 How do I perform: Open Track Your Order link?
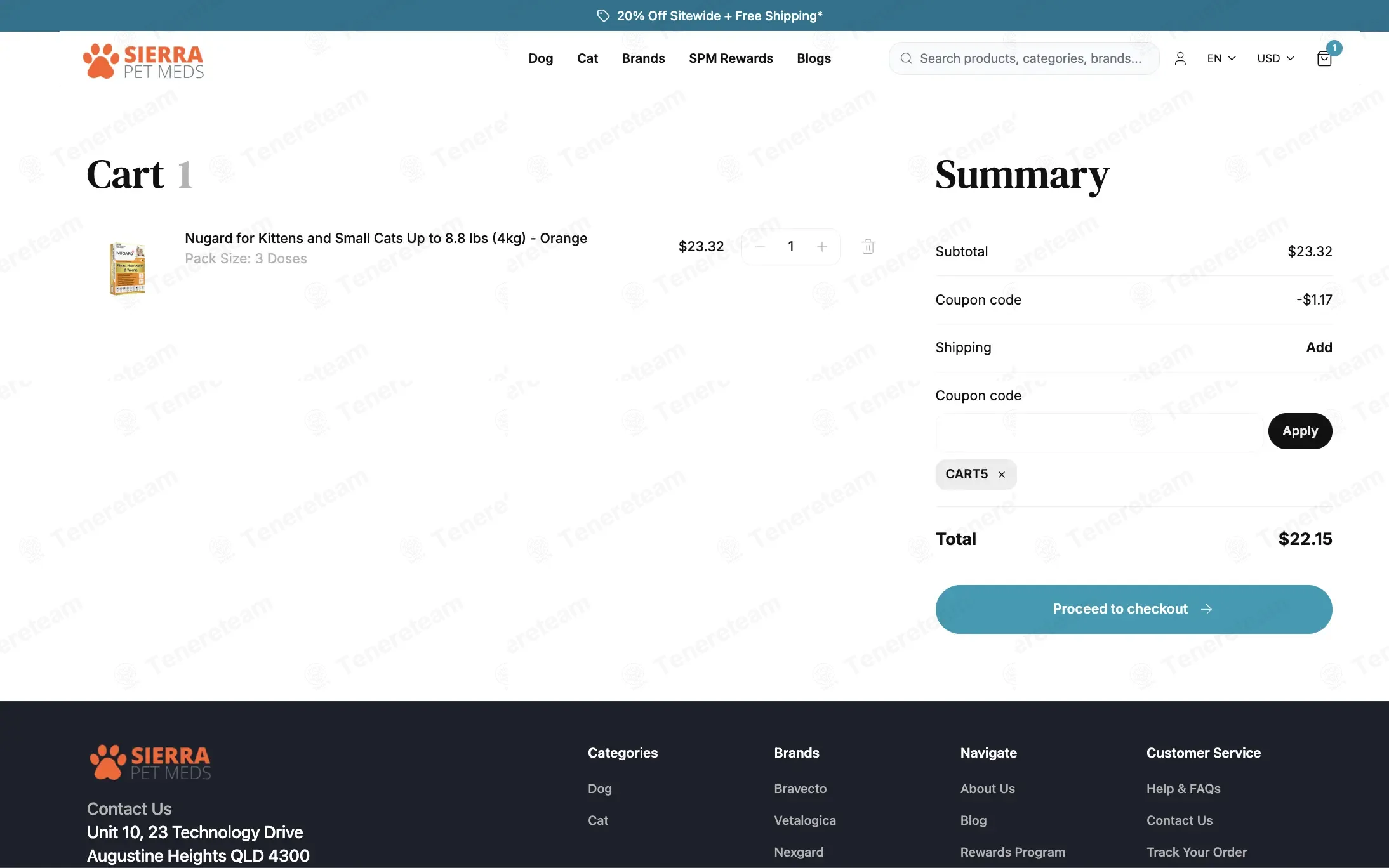(x=1197, y=852)
